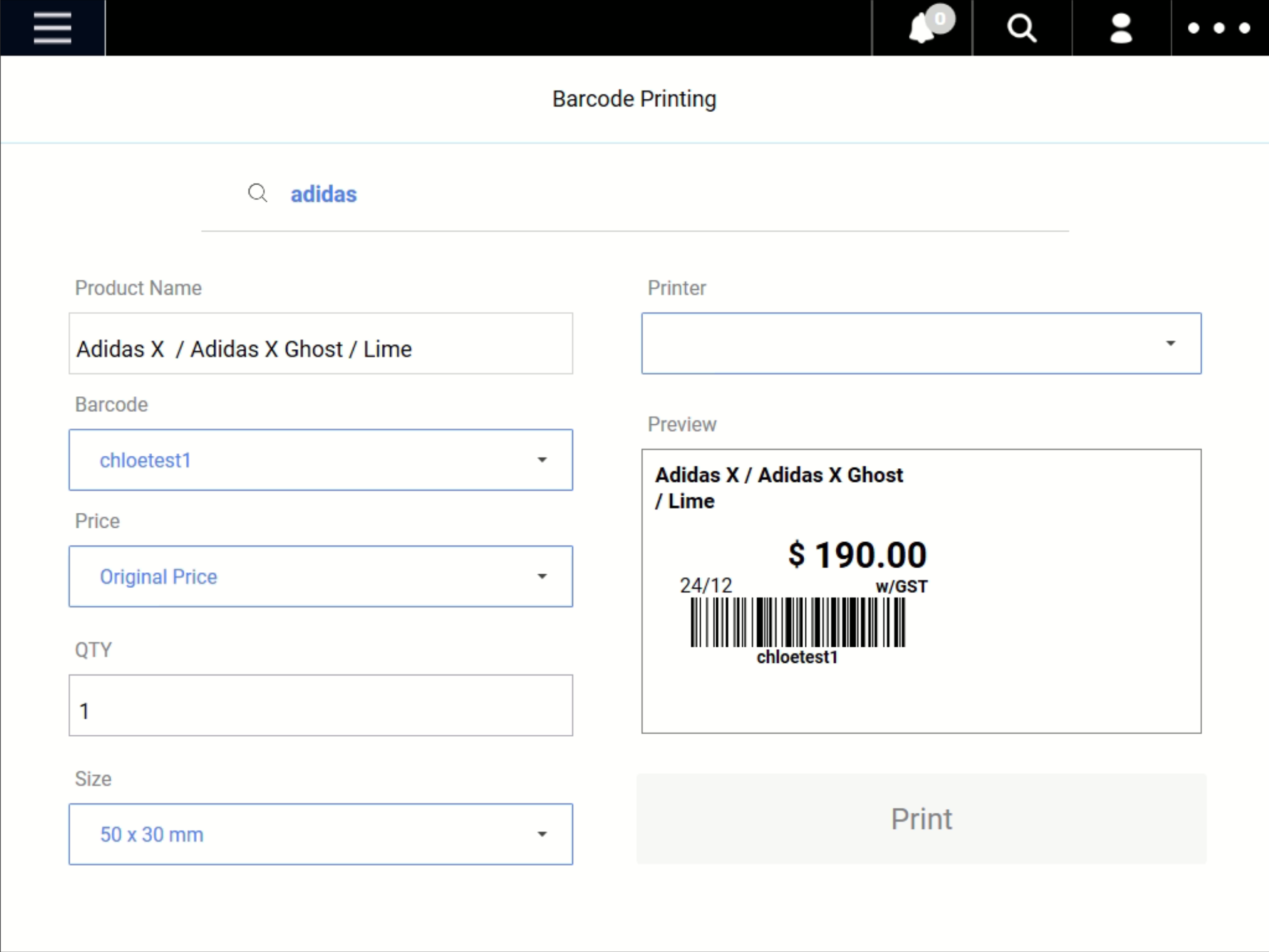Click the Printer field label
The image size is (1269, 952).
point(677,288)
